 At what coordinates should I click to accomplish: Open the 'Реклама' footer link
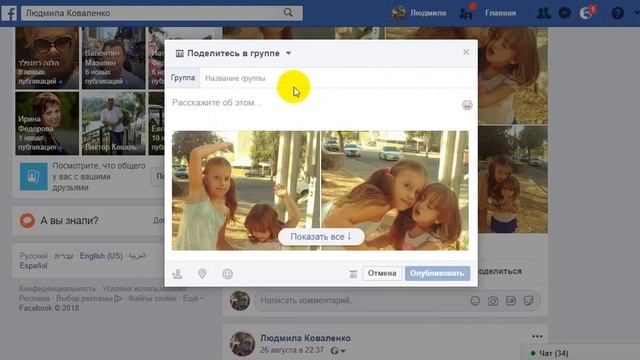pyautogui.click(x=34, y=298)
